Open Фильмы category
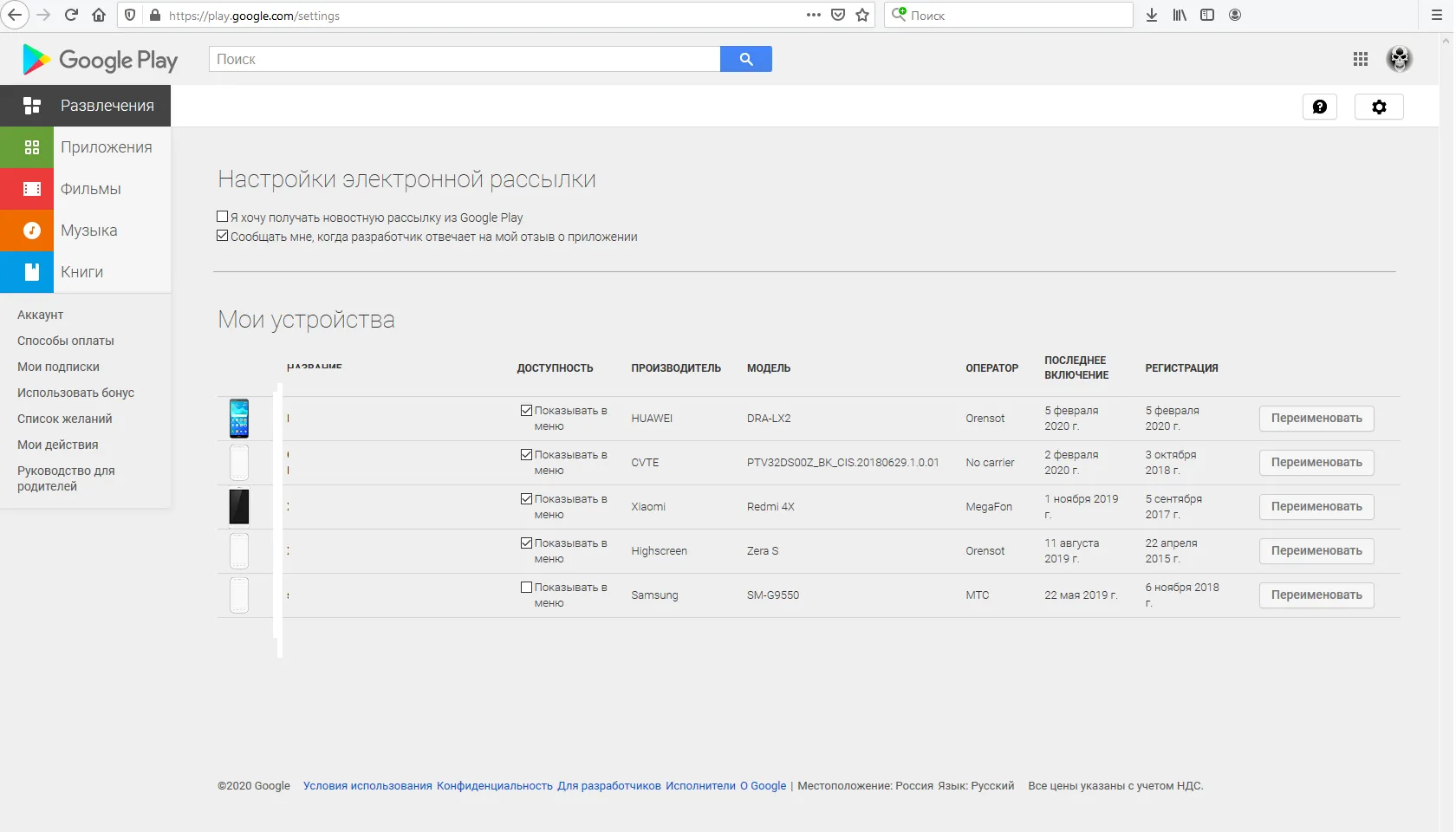1456x832 pixels. click(85, 189)
